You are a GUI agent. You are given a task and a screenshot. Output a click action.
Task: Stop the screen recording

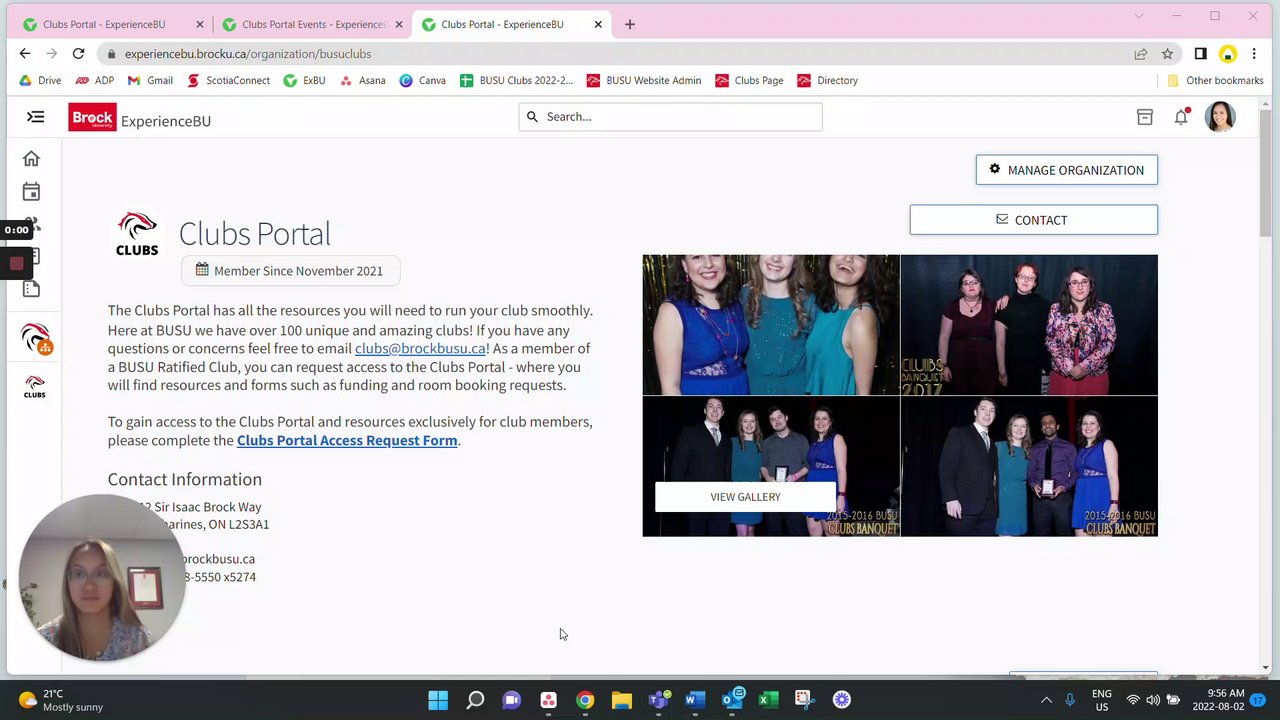pos(16,264)
